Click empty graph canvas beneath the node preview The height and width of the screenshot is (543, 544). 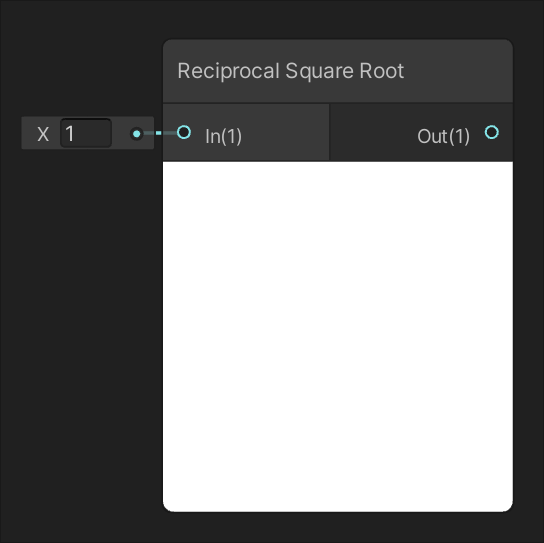coord(338,527)
